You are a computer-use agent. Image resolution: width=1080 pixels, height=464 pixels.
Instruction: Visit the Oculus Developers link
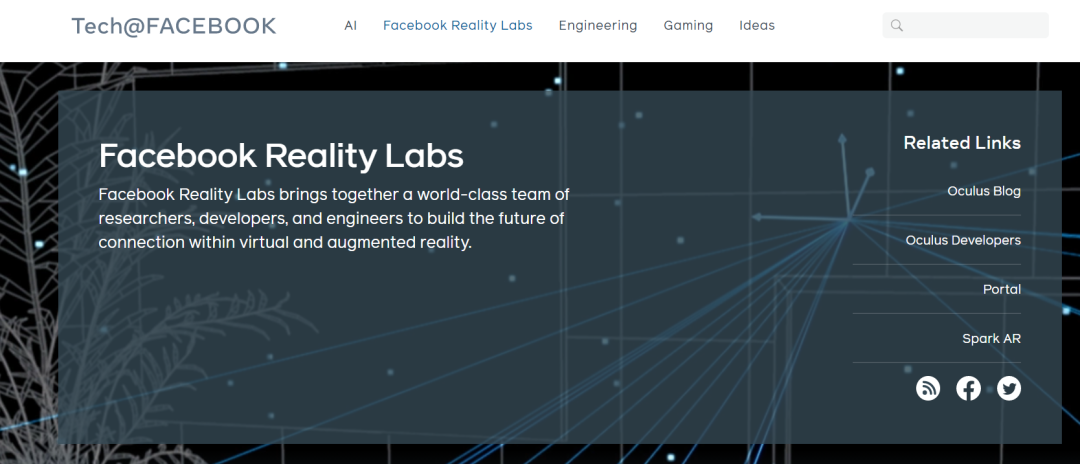(x=963, y=240)
